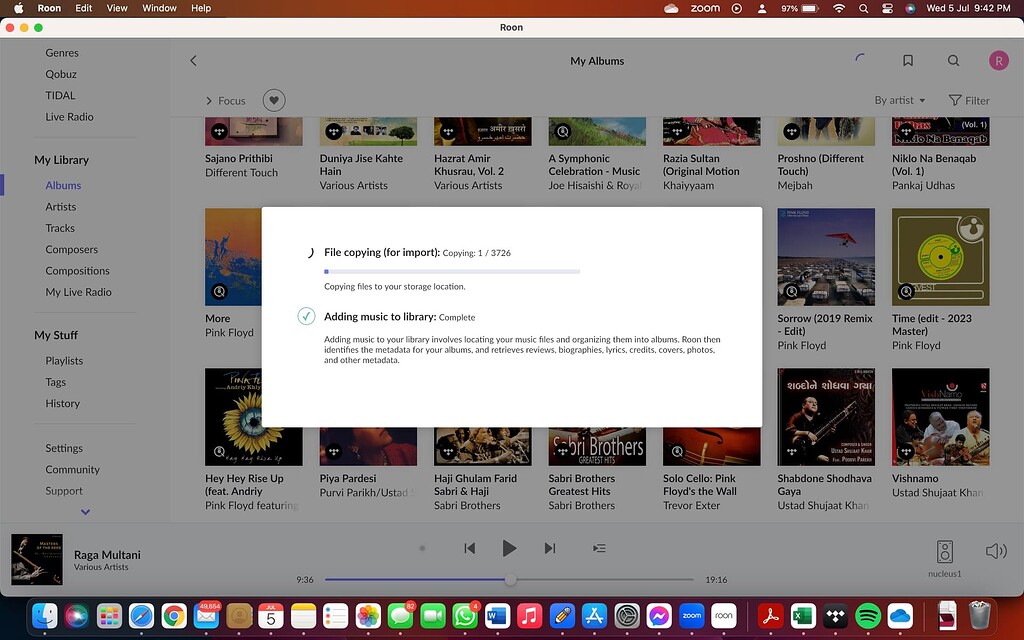This screenshot has height=640, width=1024.
Task: Click the track seek bar handle
Action: coord(510,580)
